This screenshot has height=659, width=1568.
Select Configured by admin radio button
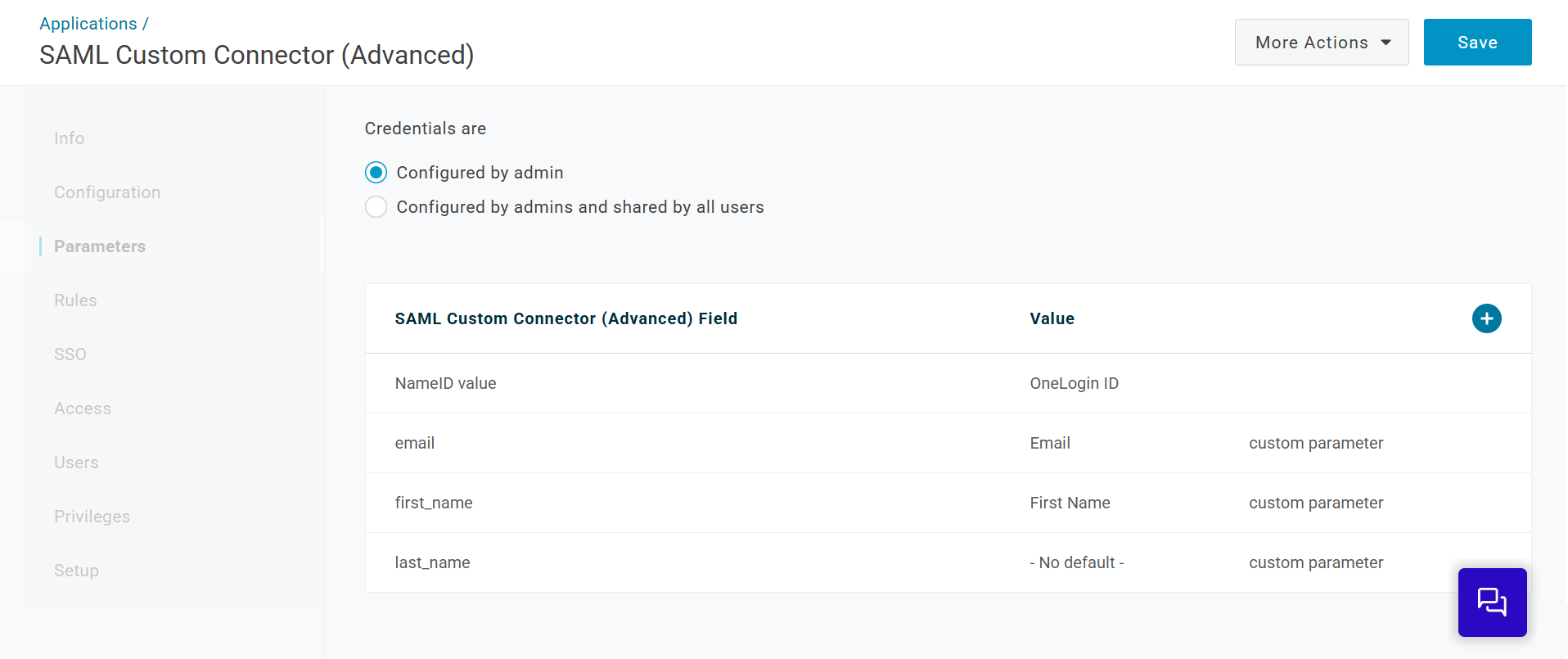tap(376, 173)
